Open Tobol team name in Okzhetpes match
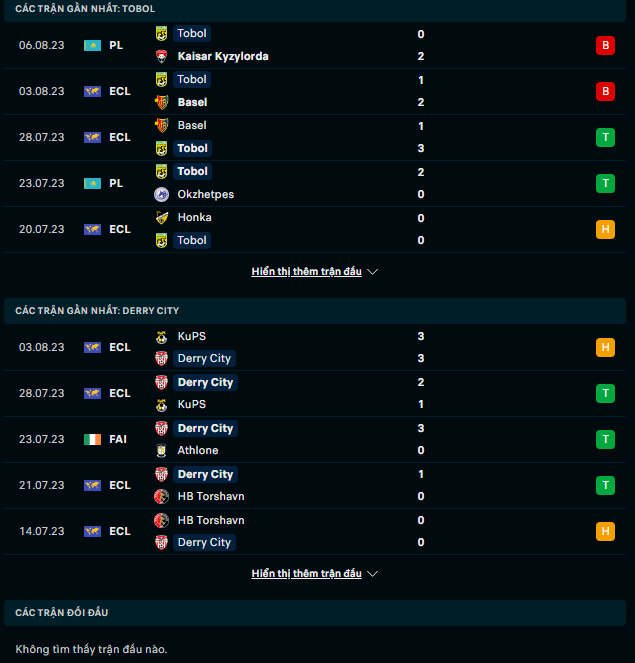Screen dimensions: 635x663 click(x=192, y=171)
